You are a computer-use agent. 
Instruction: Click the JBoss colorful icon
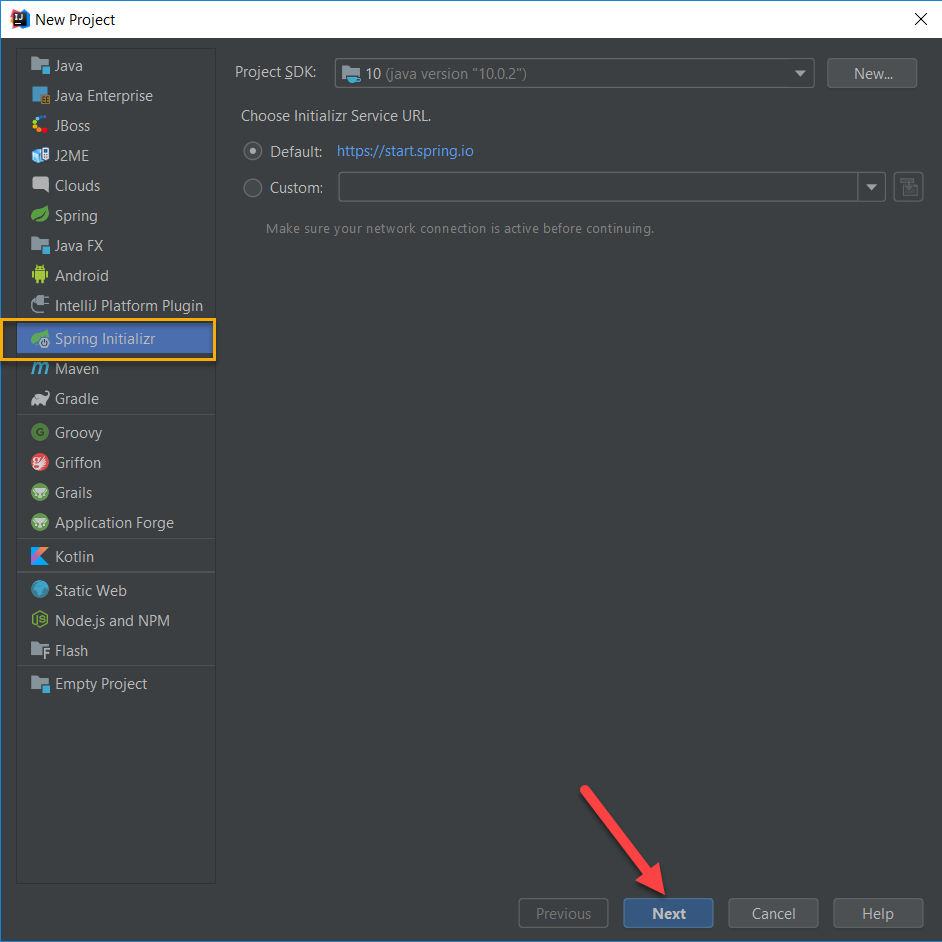point(40,125)
